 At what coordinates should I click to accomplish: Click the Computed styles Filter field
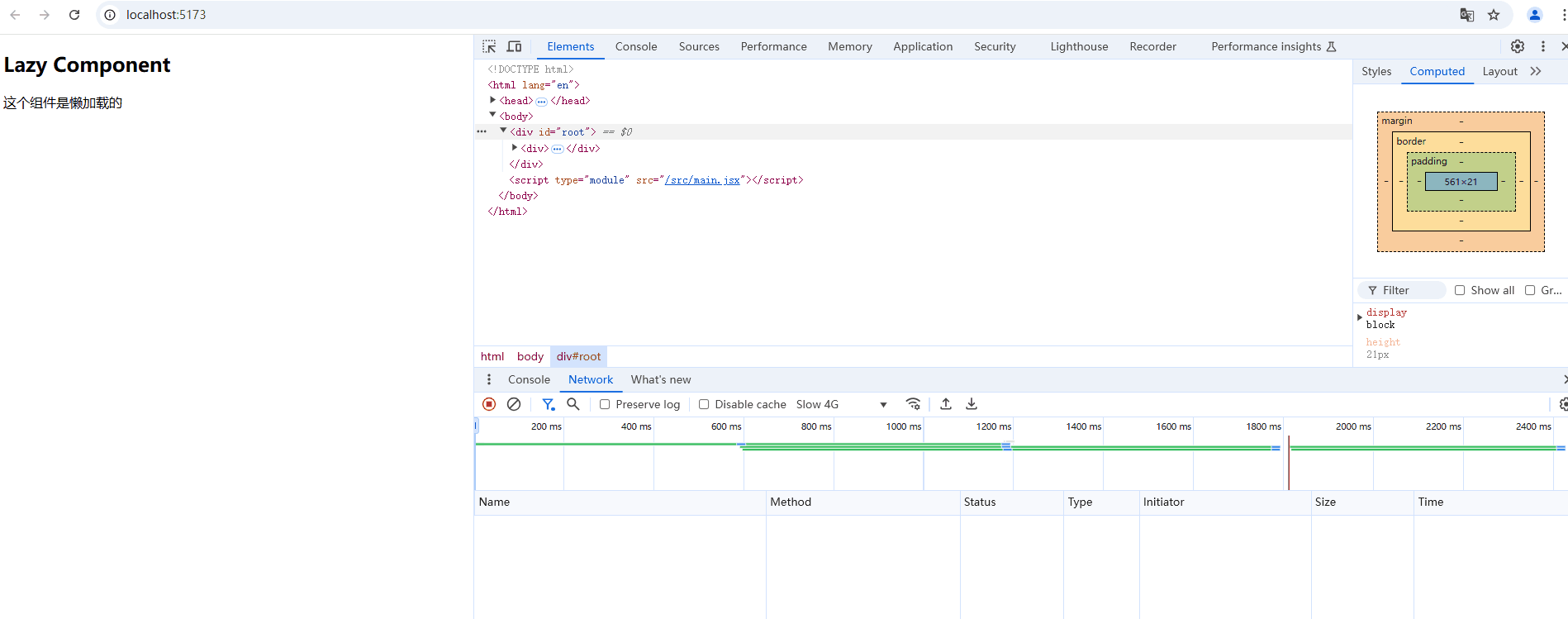1402,290
